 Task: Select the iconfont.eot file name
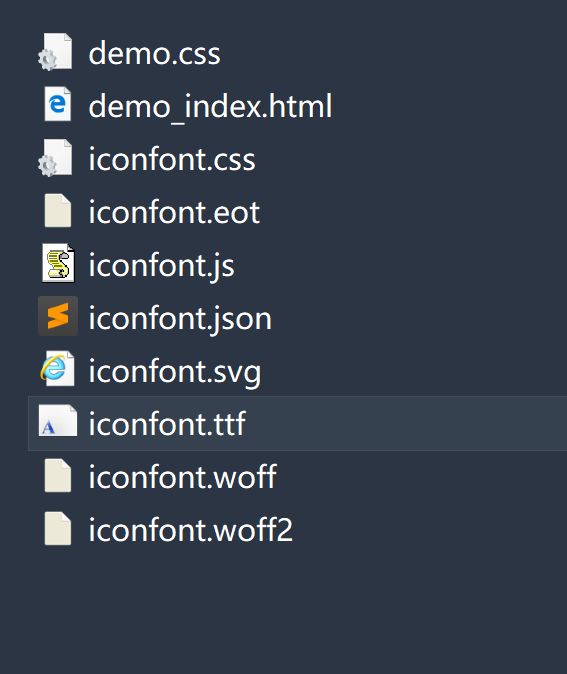pyautogui.click(x=174, y=212)
